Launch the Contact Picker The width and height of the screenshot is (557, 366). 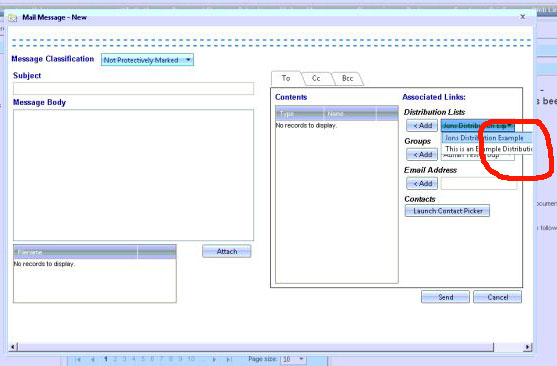point(447,211)
